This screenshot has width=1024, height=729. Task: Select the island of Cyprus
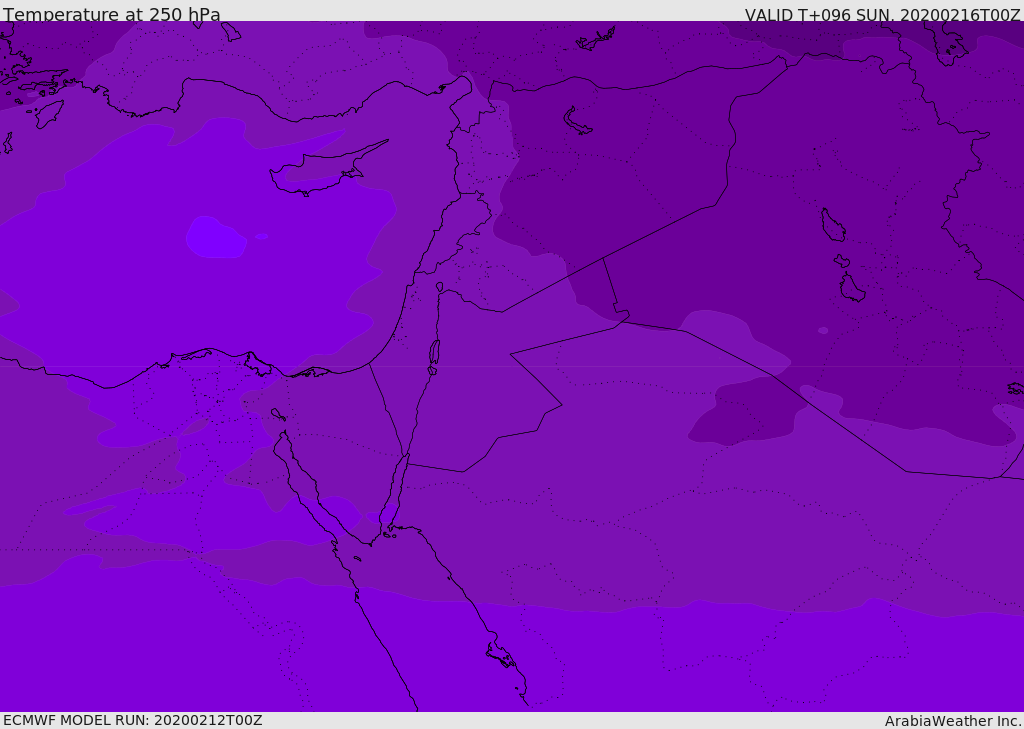pyautogui.click(x=318, y=174)
